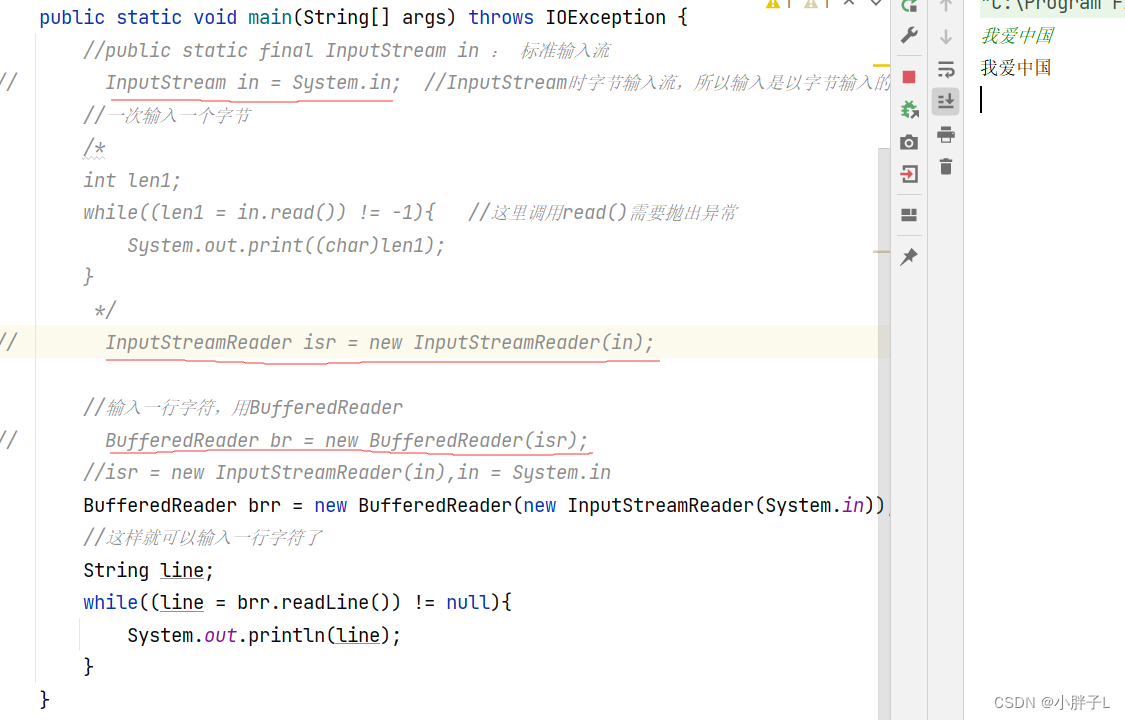Viewport: 1125px width, 720px height.
Task: Restore the default layout with the squares icon
Action: (x=909, y=215)
